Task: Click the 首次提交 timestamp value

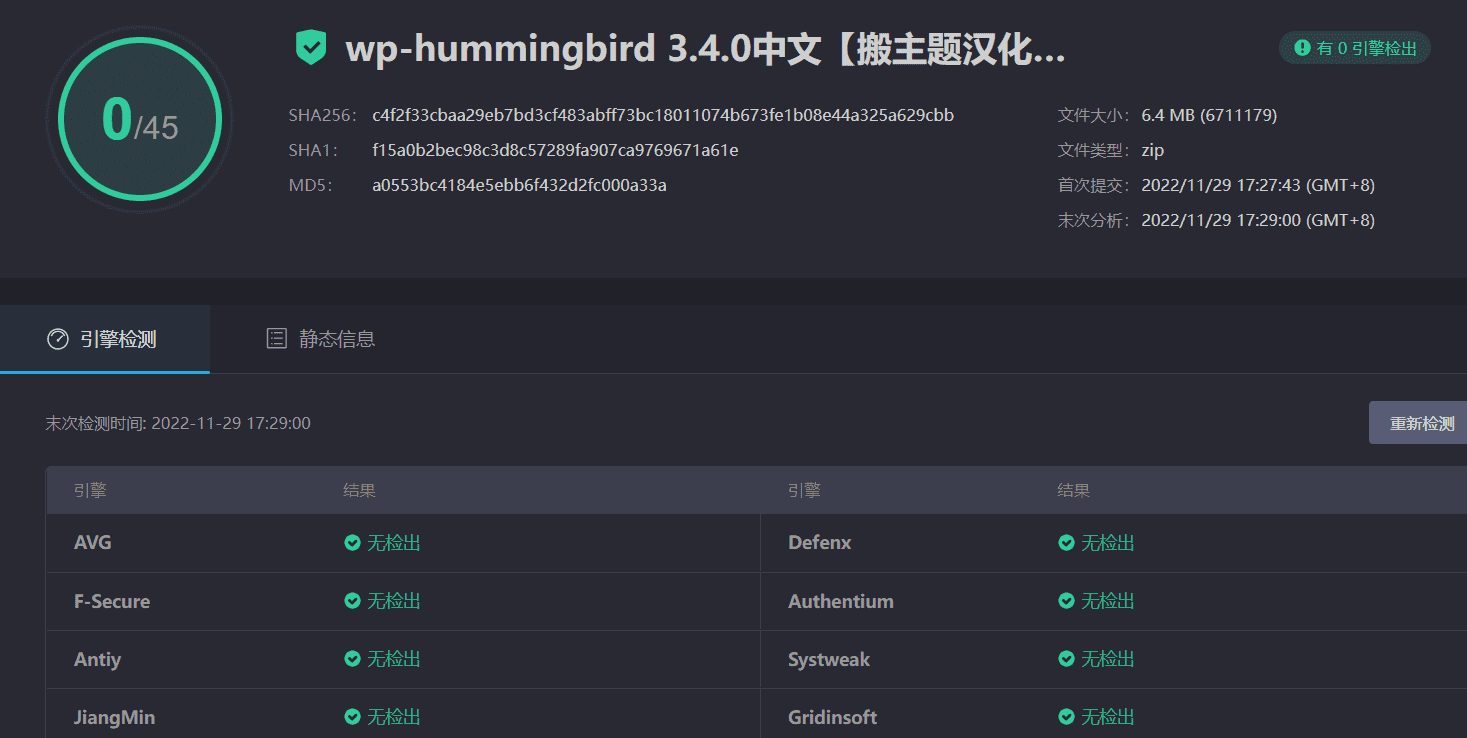Action: point(1258,185)
